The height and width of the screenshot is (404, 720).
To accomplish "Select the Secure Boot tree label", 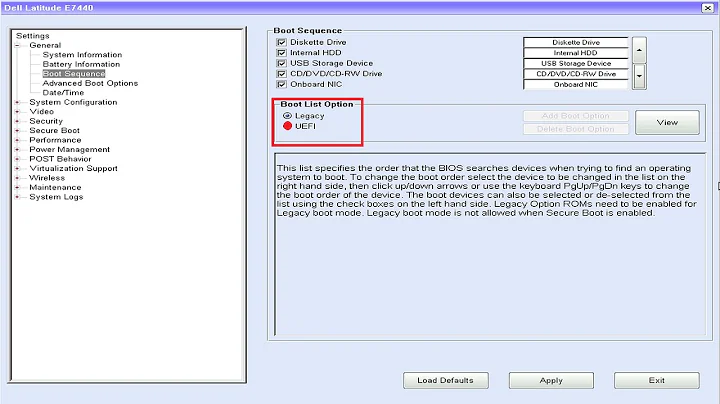I will click(54, 131).
